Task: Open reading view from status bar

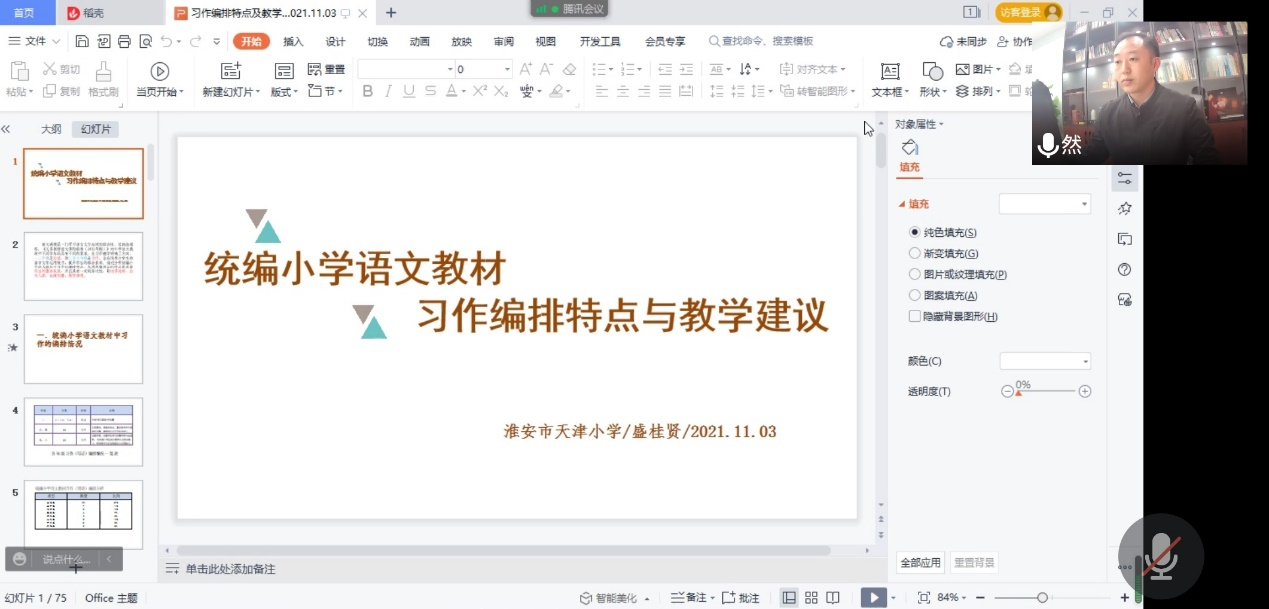Action: point(834,598)
